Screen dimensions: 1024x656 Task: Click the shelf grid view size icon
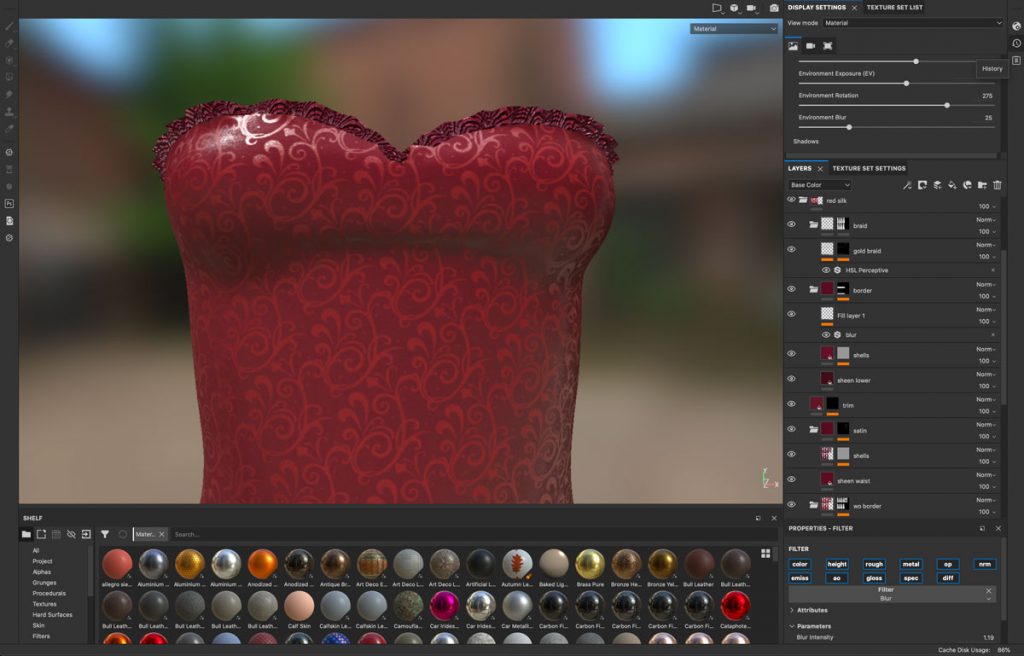coord(765,553)
